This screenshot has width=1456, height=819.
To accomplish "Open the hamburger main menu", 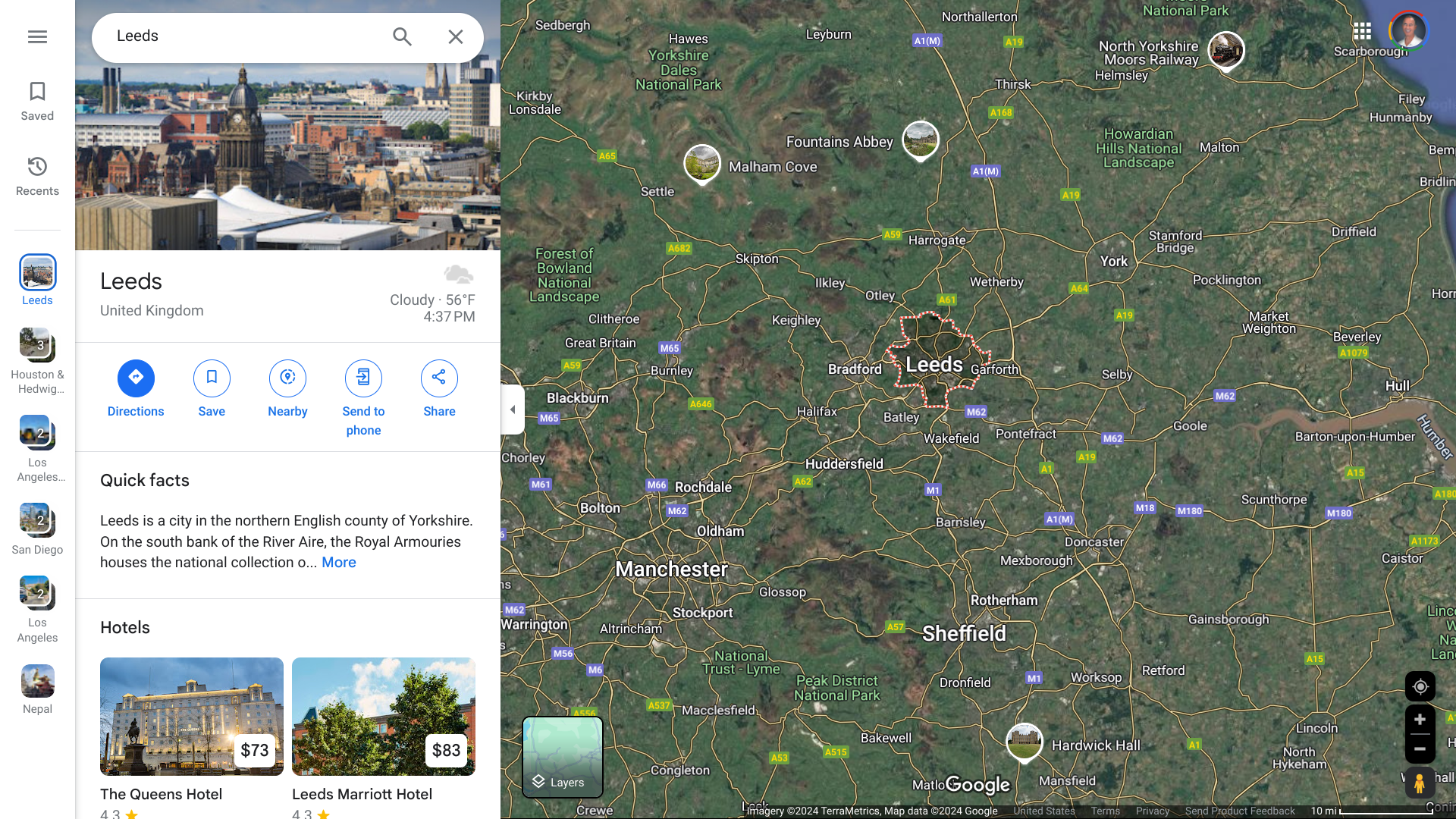I will click(37, 36).
